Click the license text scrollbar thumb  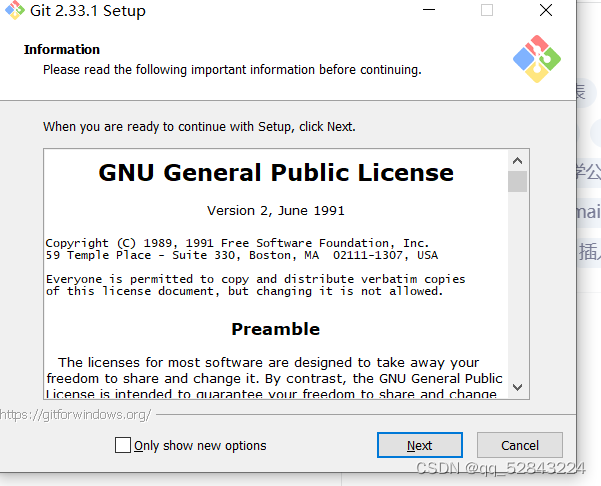coord(517,181)
